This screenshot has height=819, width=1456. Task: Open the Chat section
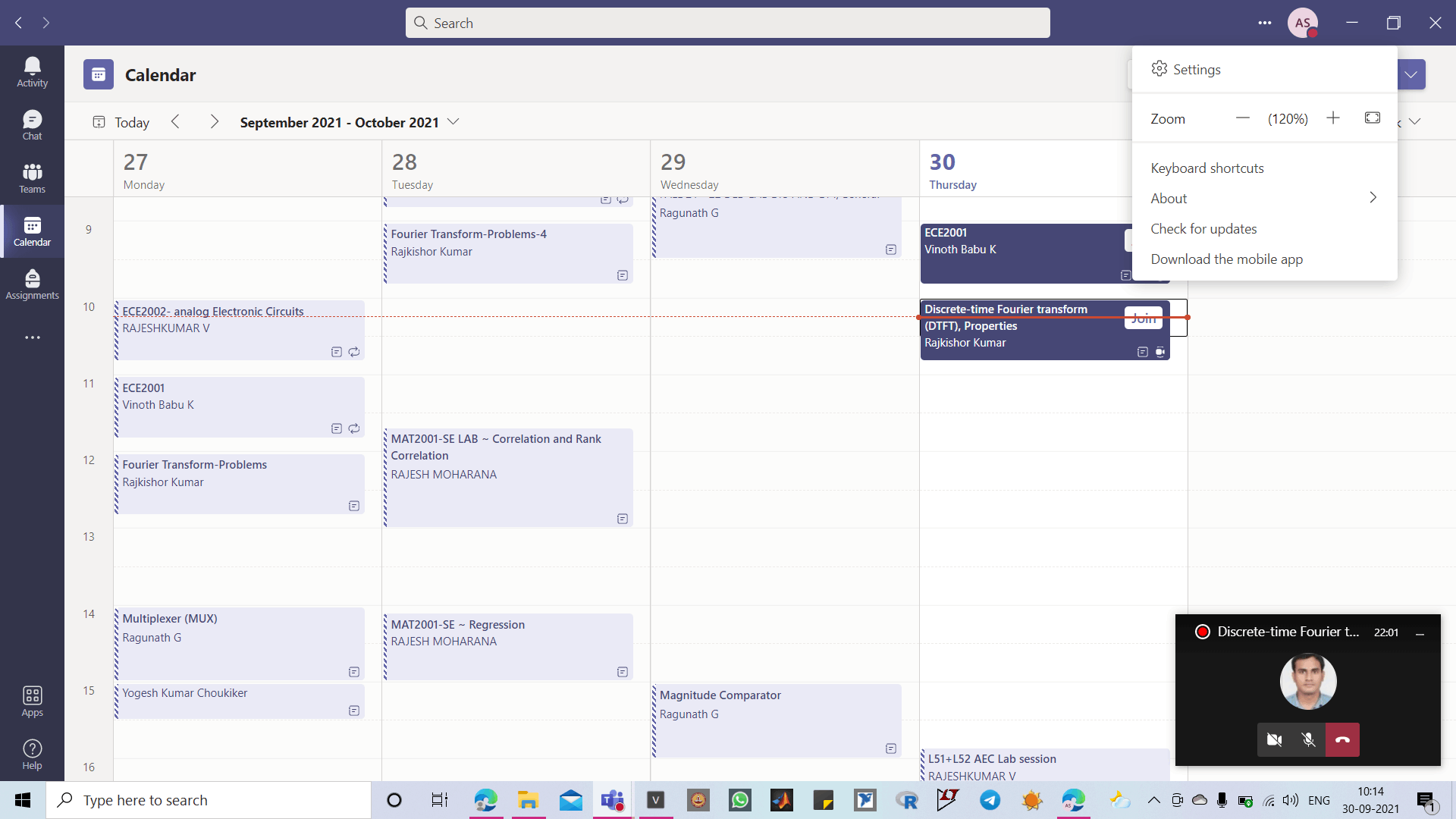click(x=32, y=125)
